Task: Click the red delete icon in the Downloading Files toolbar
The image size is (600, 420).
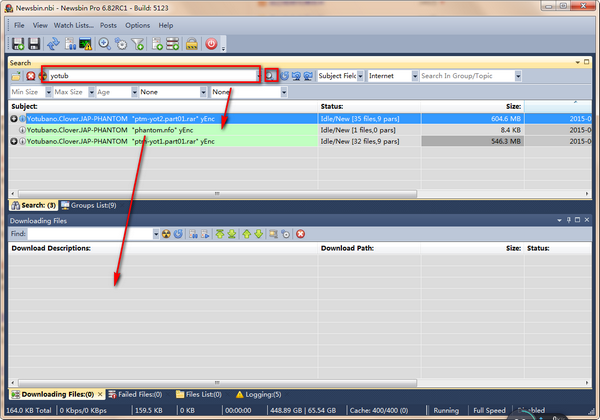Action: click(x=300, y=234)
